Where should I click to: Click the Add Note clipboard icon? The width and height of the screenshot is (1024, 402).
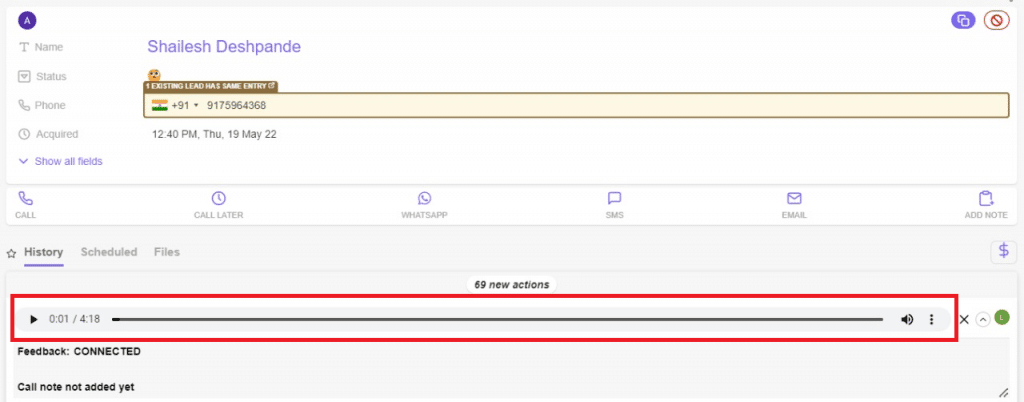[986, 199]
